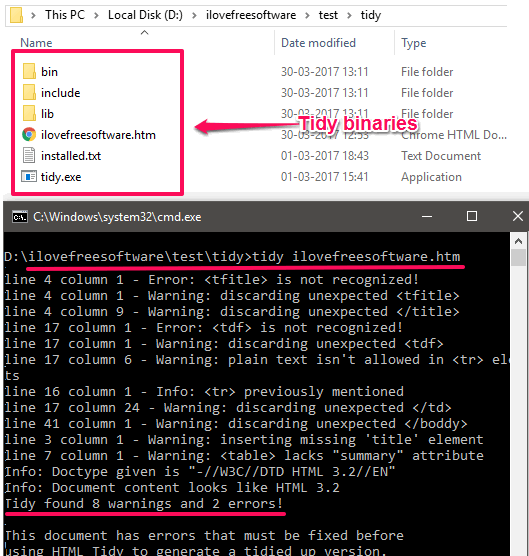Maximize the cmd.exe window
This screenshot has width=529, height=556.
[472, 216]
